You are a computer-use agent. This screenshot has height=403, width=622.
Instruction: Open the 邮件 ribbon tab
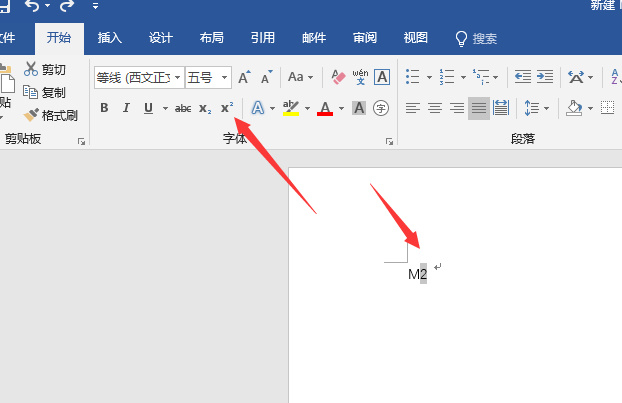314,38
